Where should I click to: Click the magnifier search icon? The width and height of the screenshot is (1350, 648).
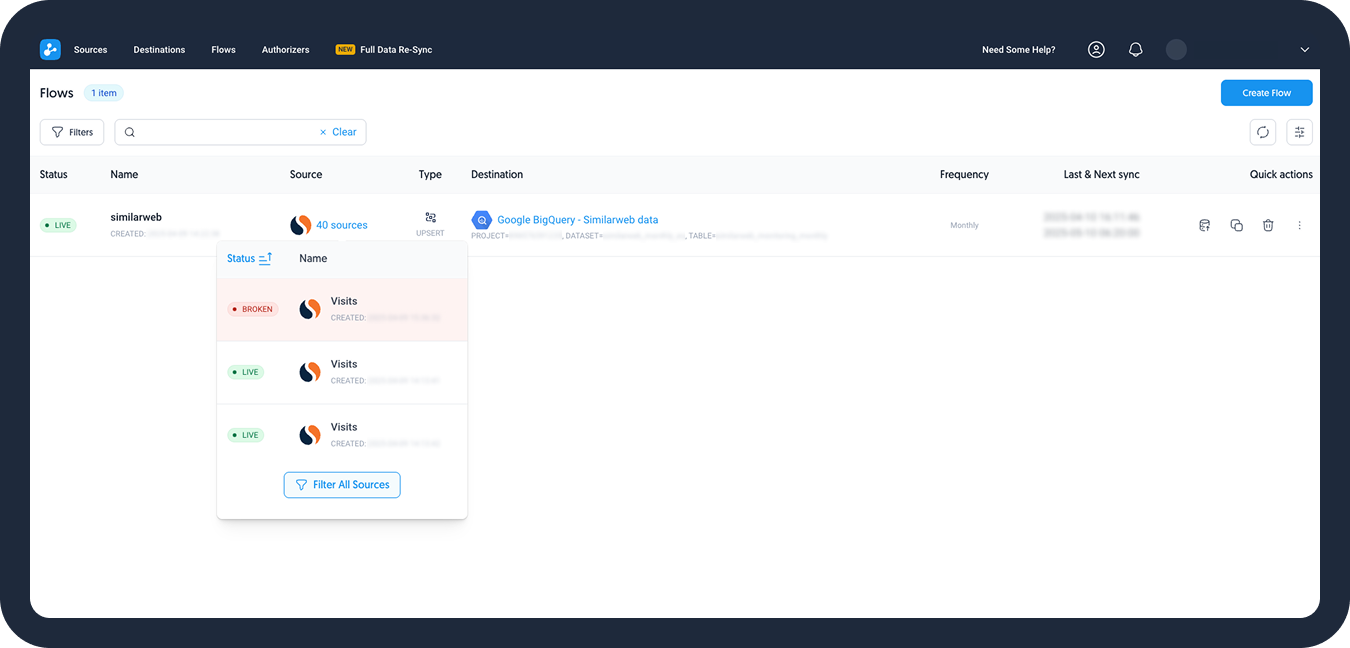pos(130,132)
